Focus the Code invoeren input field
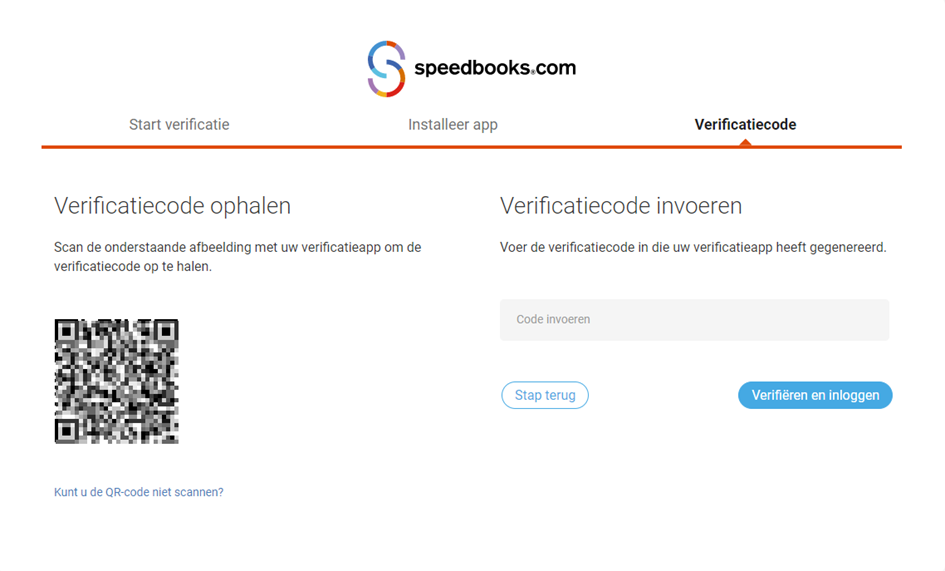945x571 pixels. tap(694, 320)
